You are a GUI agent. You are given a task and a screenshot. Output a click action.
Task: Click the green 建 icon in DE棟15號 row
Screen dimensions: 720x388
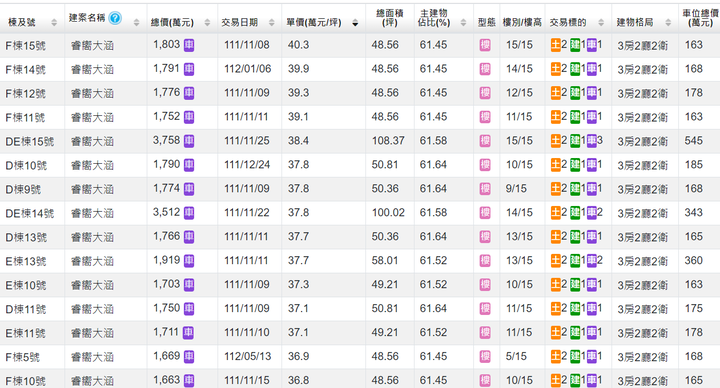tap(575, 141)
